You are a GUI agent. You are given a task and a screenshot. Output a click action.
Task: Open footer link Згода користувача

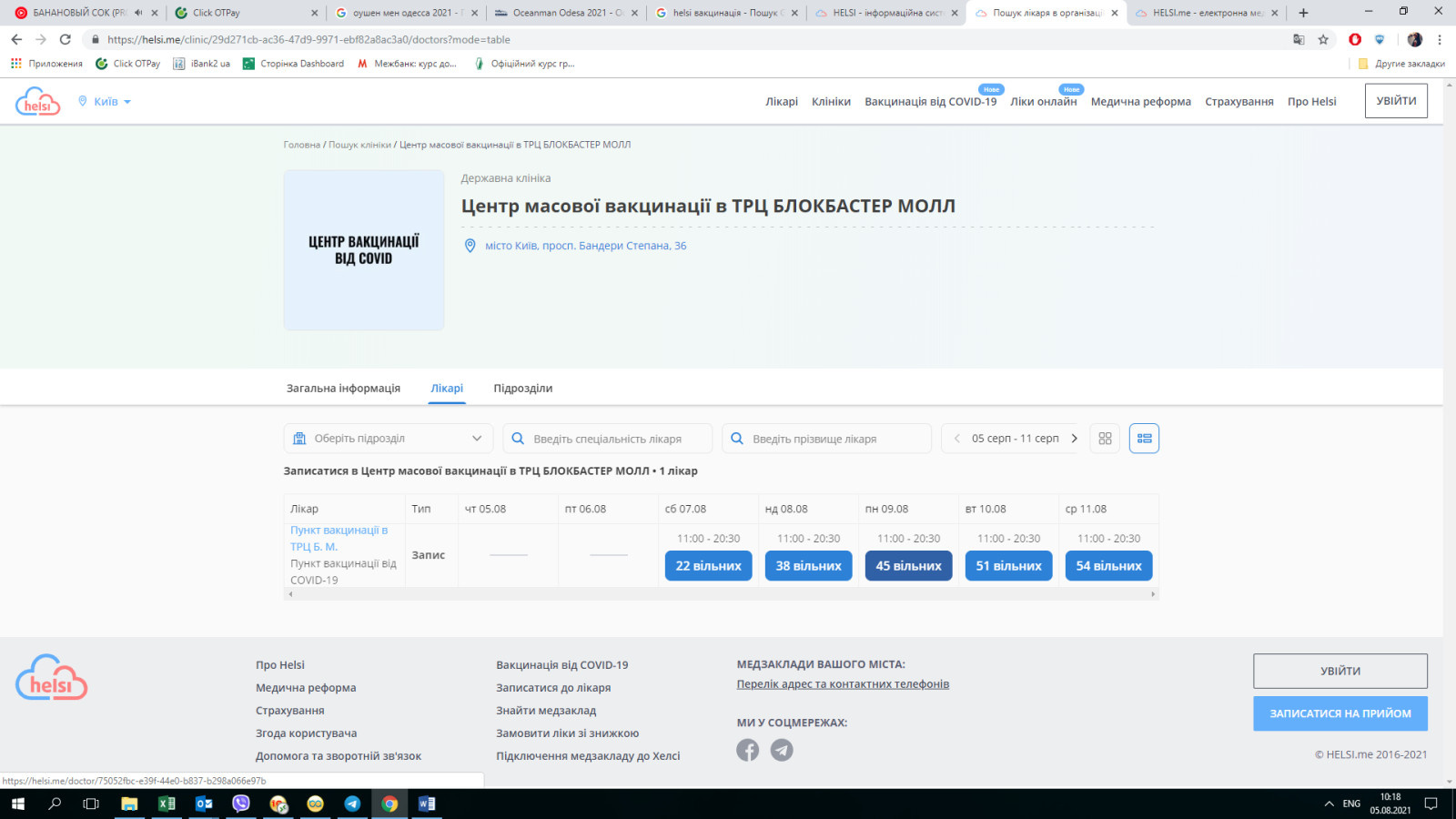306,733
